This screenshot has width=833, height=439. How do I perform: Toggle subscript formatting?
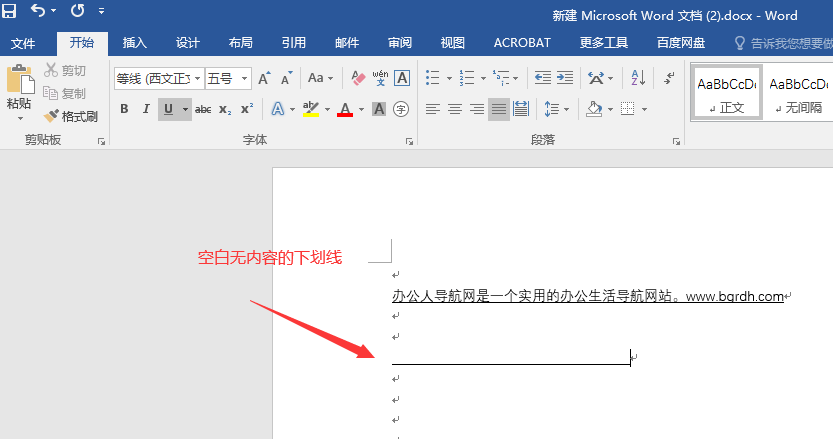[225, 109]
